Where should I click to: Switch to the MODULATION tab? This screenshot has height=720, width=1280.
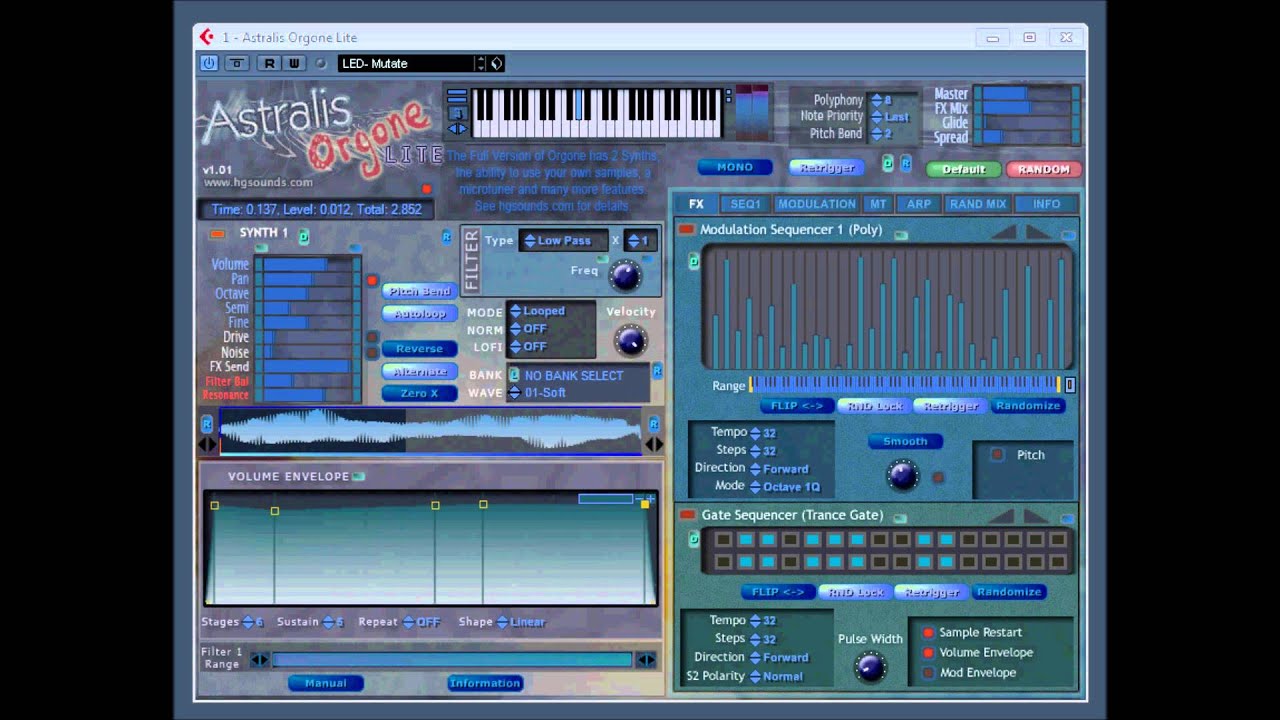point(817,204)
